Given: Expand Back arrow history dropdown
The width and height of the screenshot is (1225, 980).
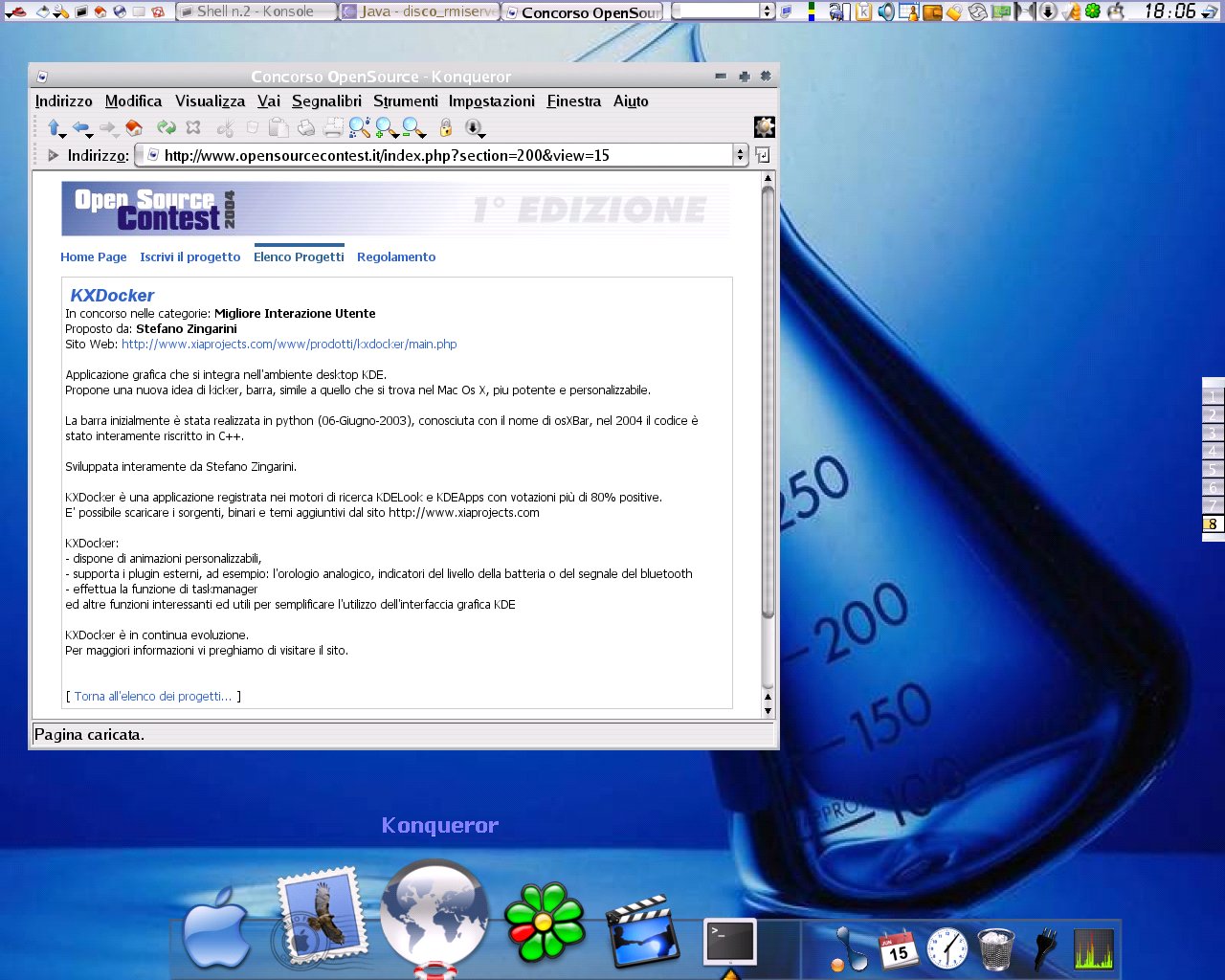Looking at the screenshot, I should (x=89, y=135).
